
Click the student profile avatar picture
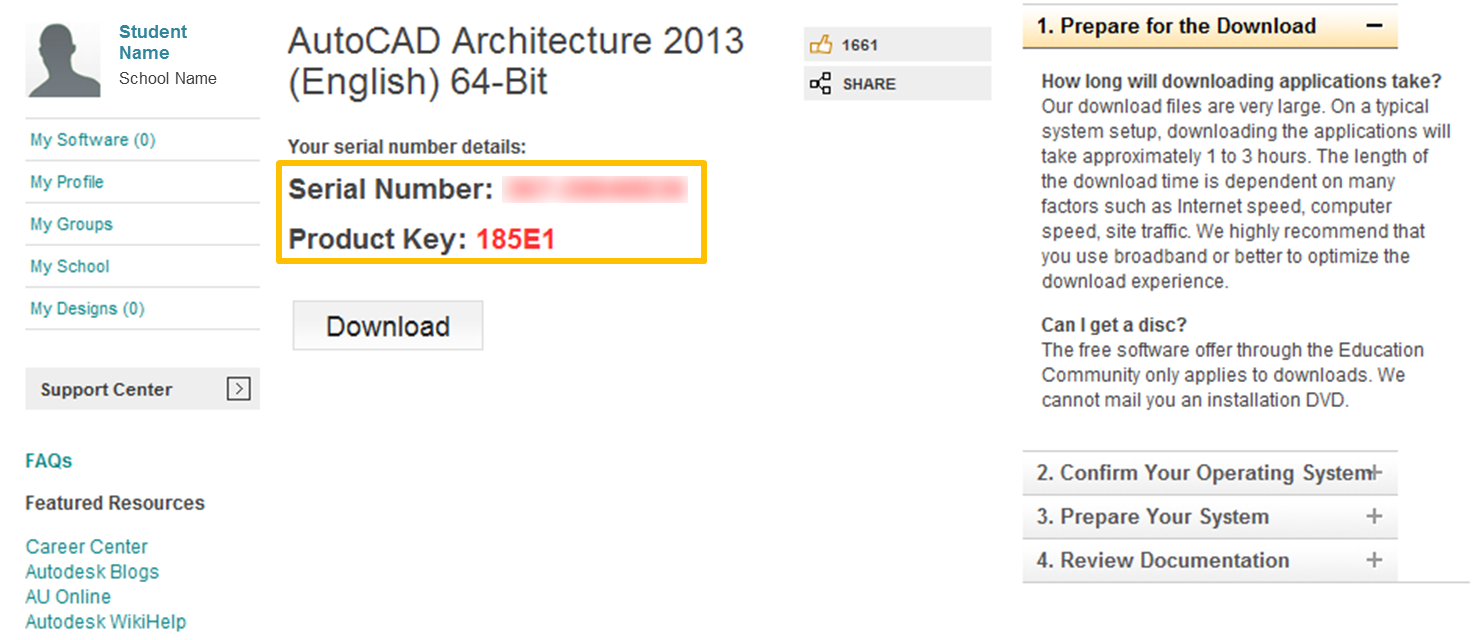tap(63, 60)
